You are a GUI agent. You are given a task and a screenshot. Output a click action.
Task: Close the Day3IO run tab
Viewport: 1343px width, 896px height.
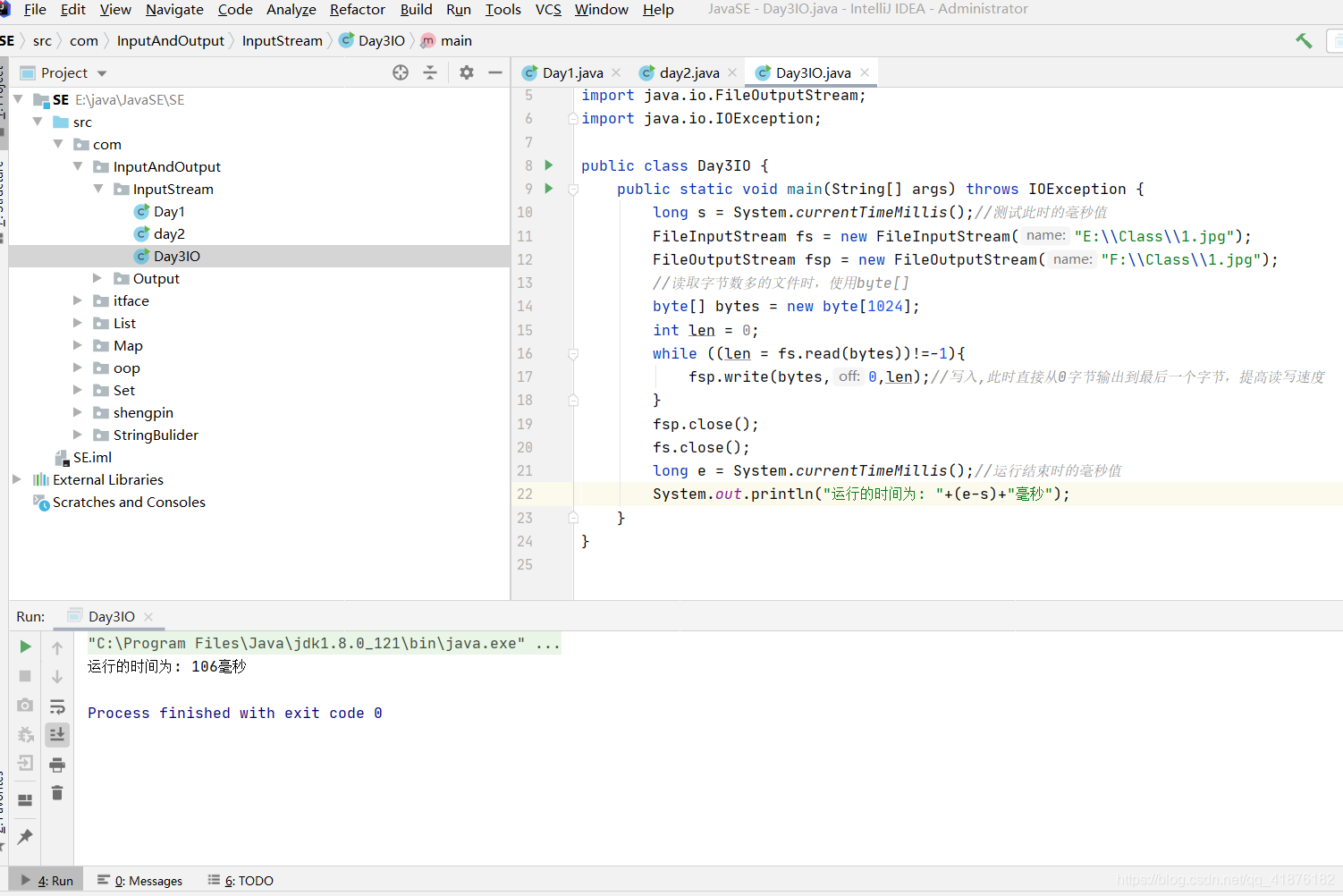148,617
